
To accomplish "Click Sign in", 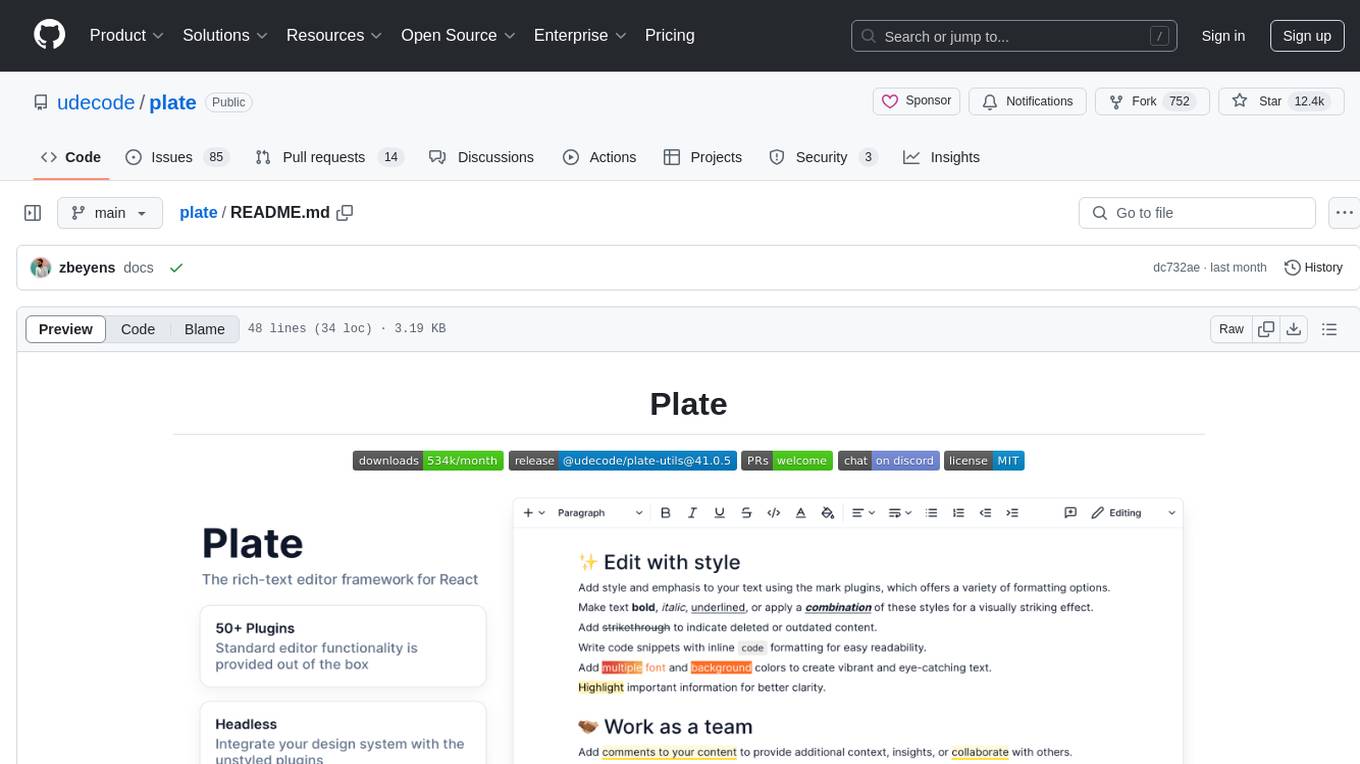I will (x=1223, y=36).
